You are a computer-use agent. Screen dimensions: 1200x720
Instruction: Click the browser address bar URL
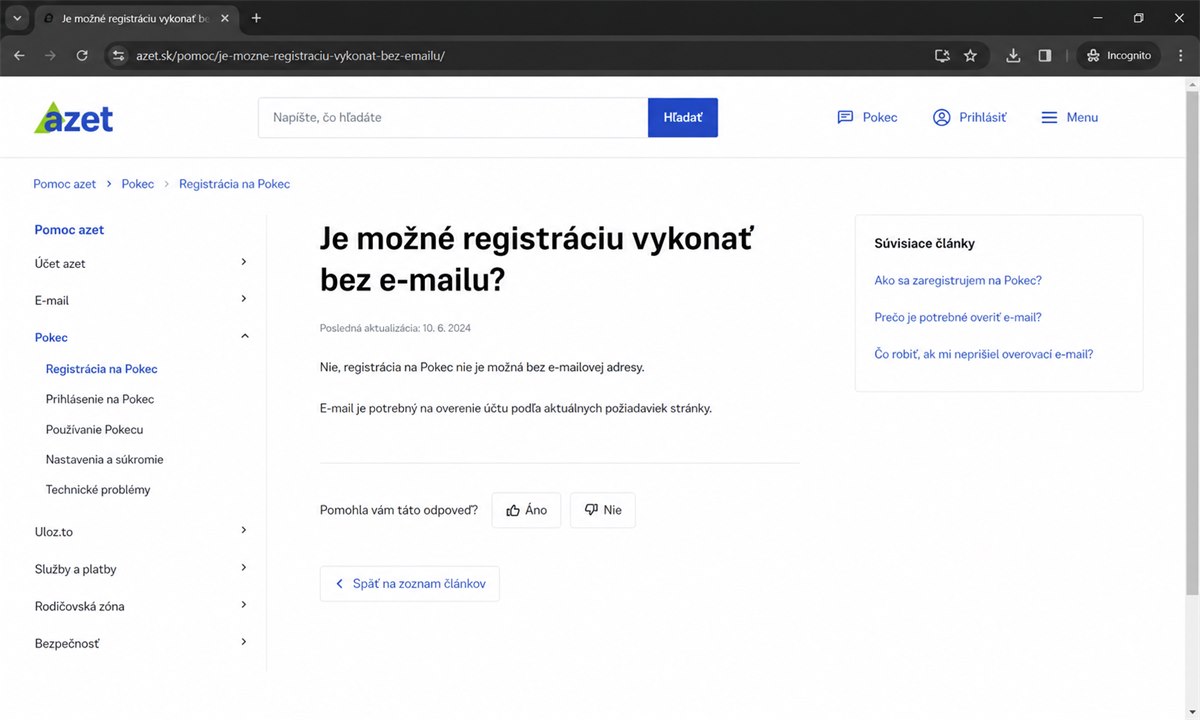pyautogui.click(x=290, y=56)
